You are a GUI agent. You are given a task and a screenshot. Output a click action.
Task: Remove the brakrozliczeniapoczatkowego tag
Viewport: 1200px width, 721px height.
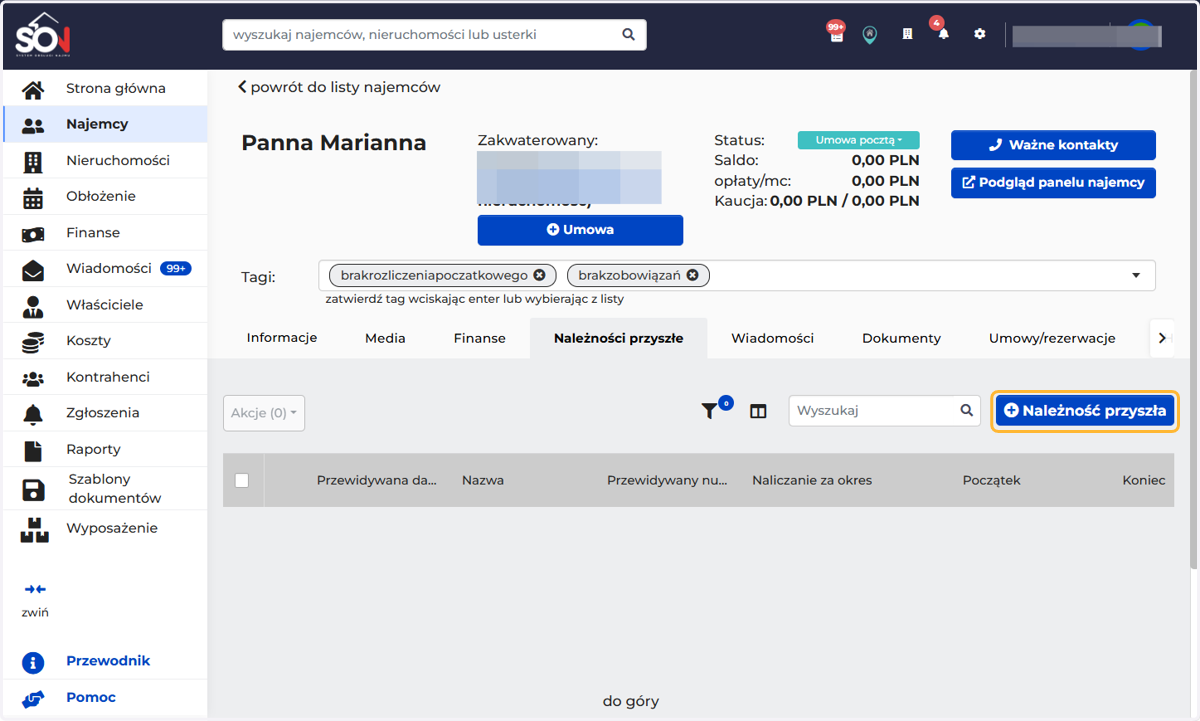pos(539,275)
